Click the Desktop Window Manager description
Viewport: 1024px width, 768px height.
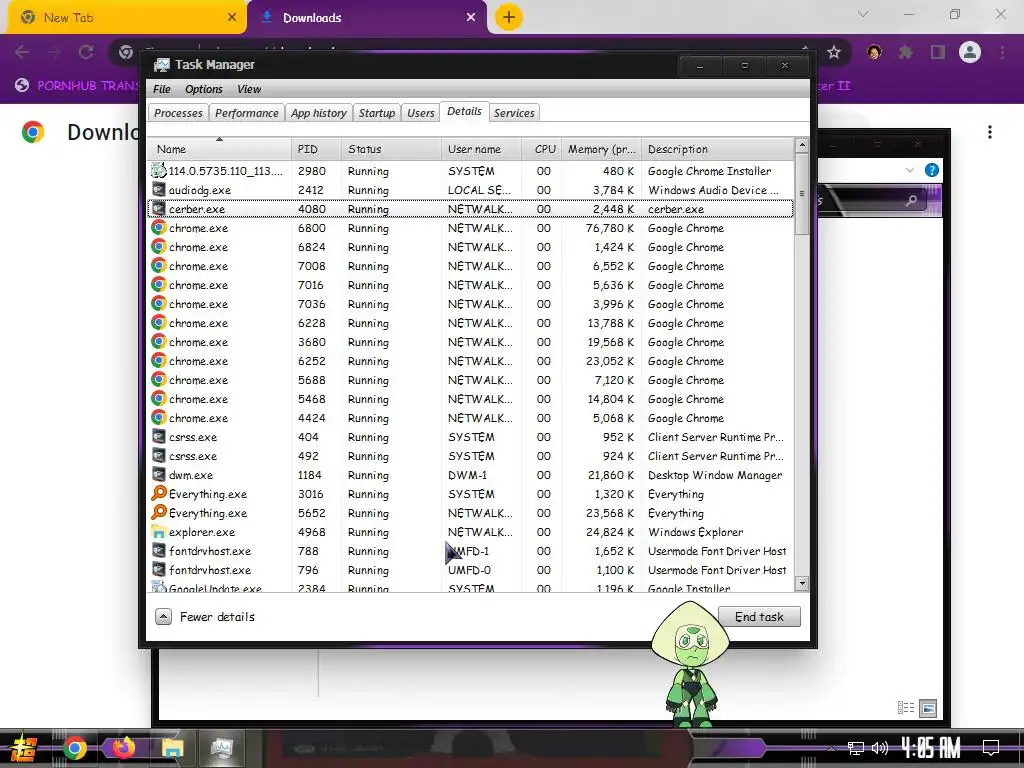[715, 475]
